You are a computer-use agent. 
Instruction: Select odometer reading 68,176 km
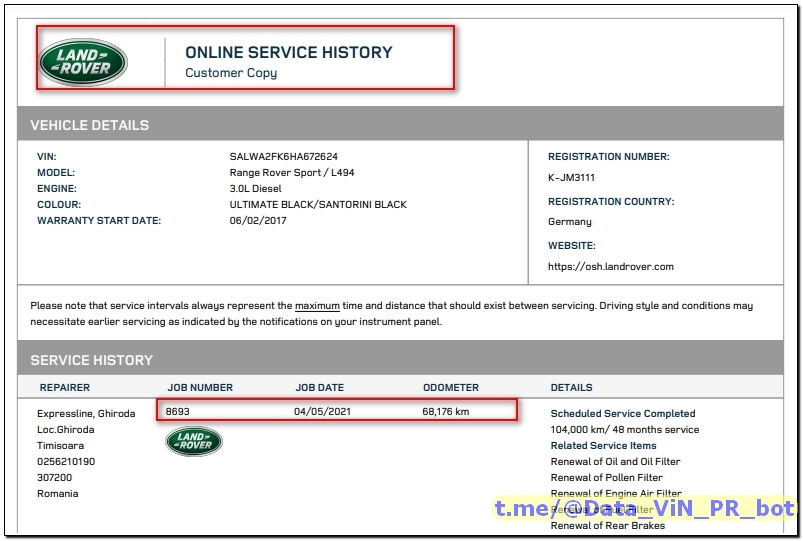446,411
